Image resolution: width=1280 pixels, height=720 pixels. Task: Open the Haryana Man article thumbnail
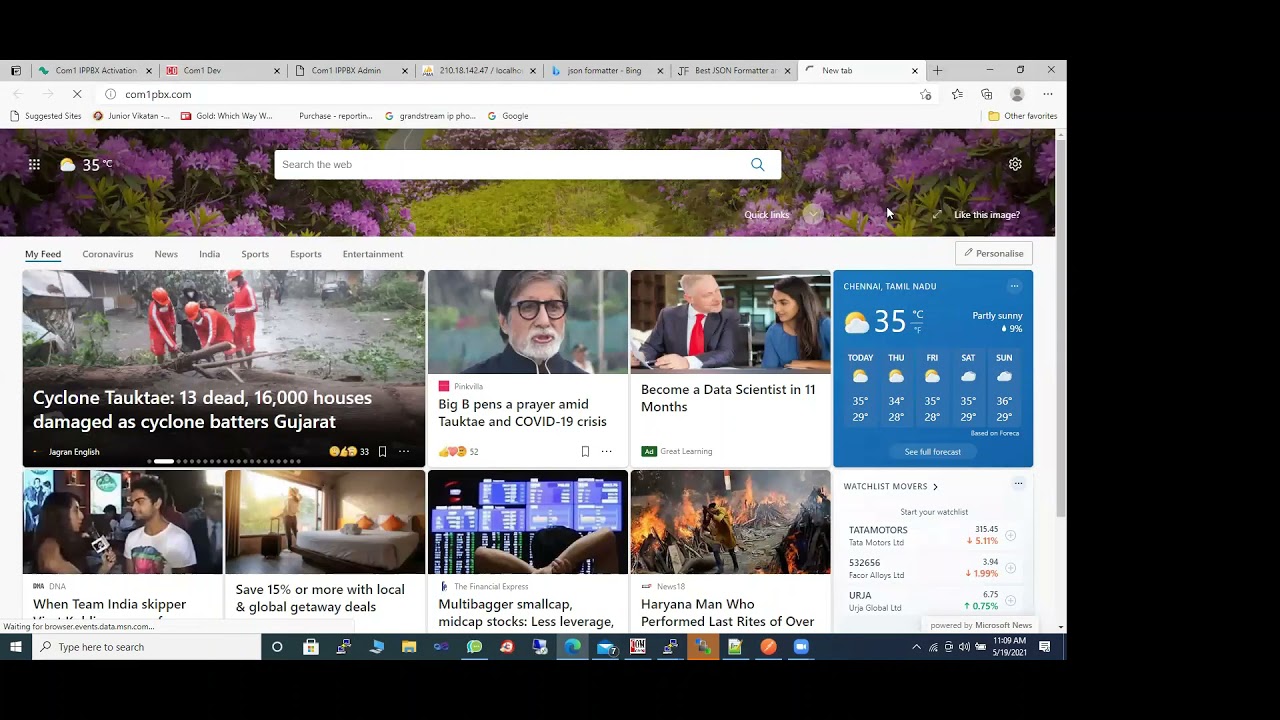[x=730, y=522]
